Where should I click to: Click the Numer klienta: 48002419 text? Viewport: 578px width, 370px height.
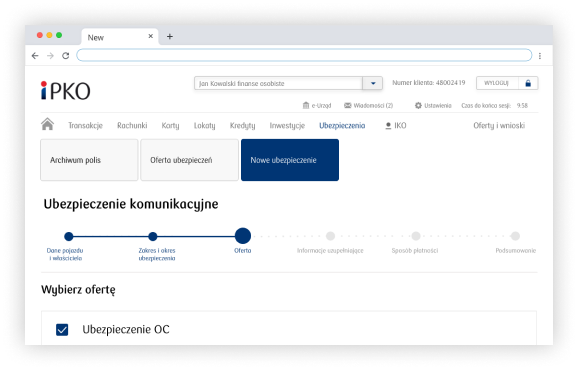[429, 83]
